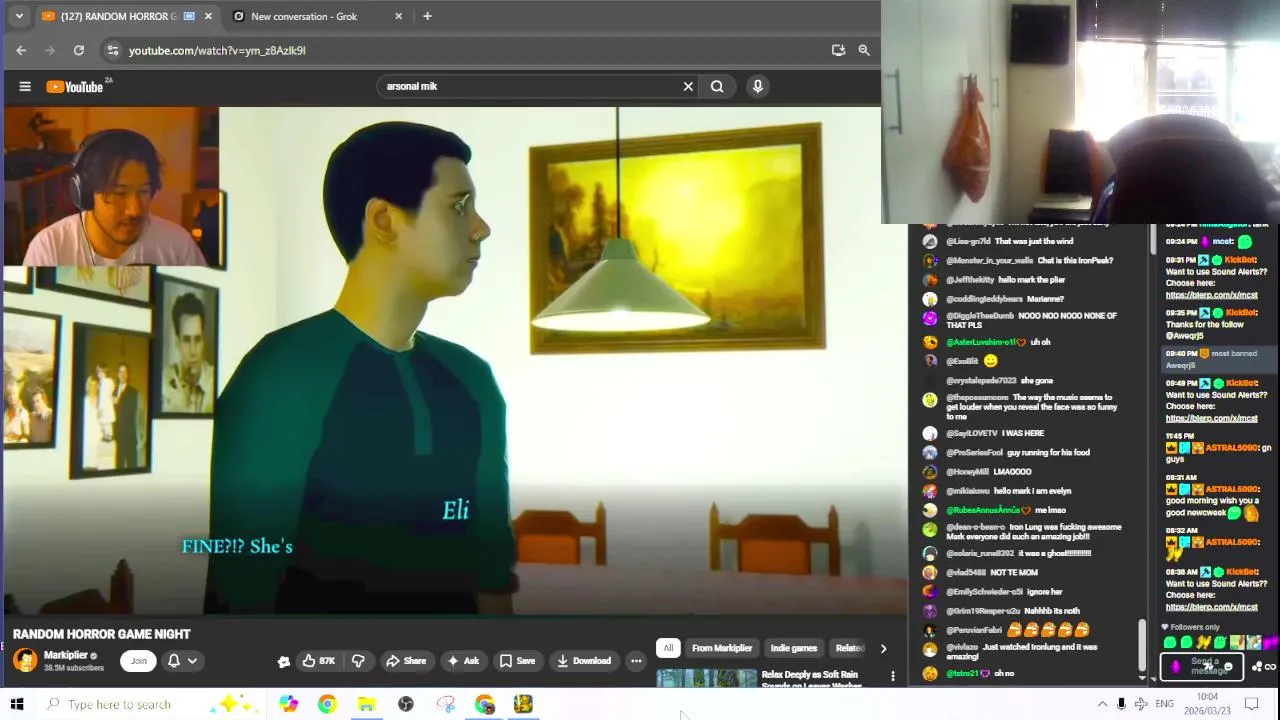Download the video
The image size is (1280, 720).
584,661
